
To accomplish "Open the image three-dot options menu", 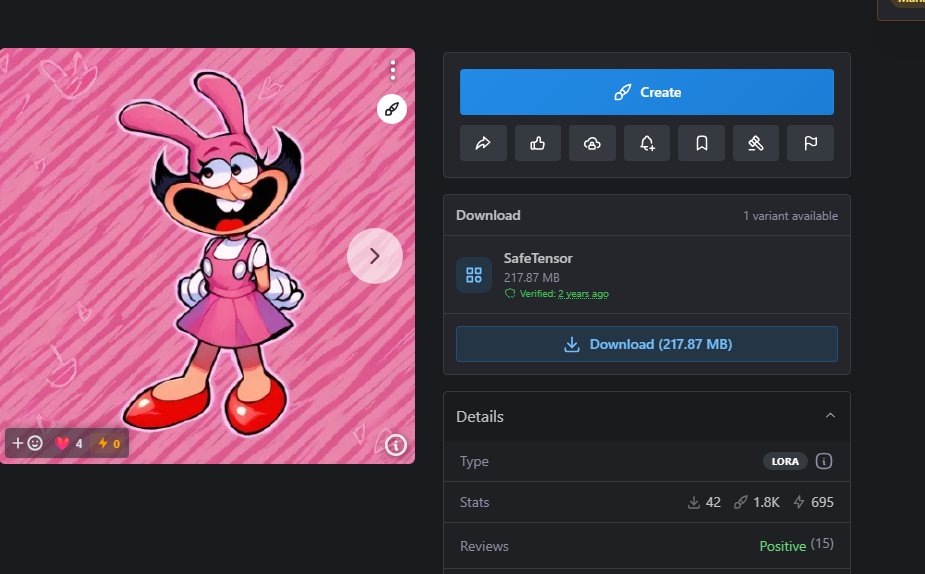I will (392, 70).
